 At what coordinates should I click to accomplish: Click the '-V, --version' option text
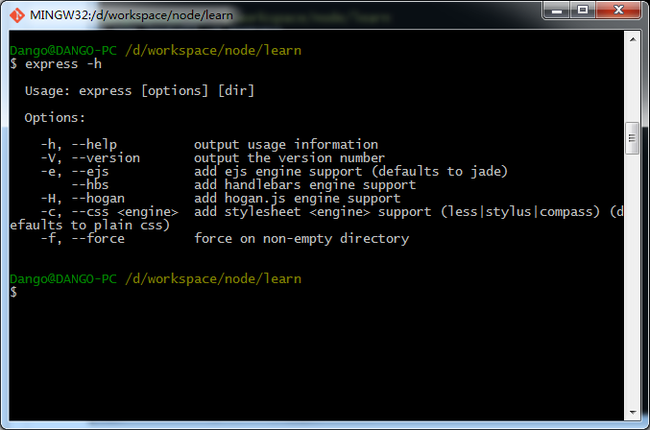[x=90, y=158]
